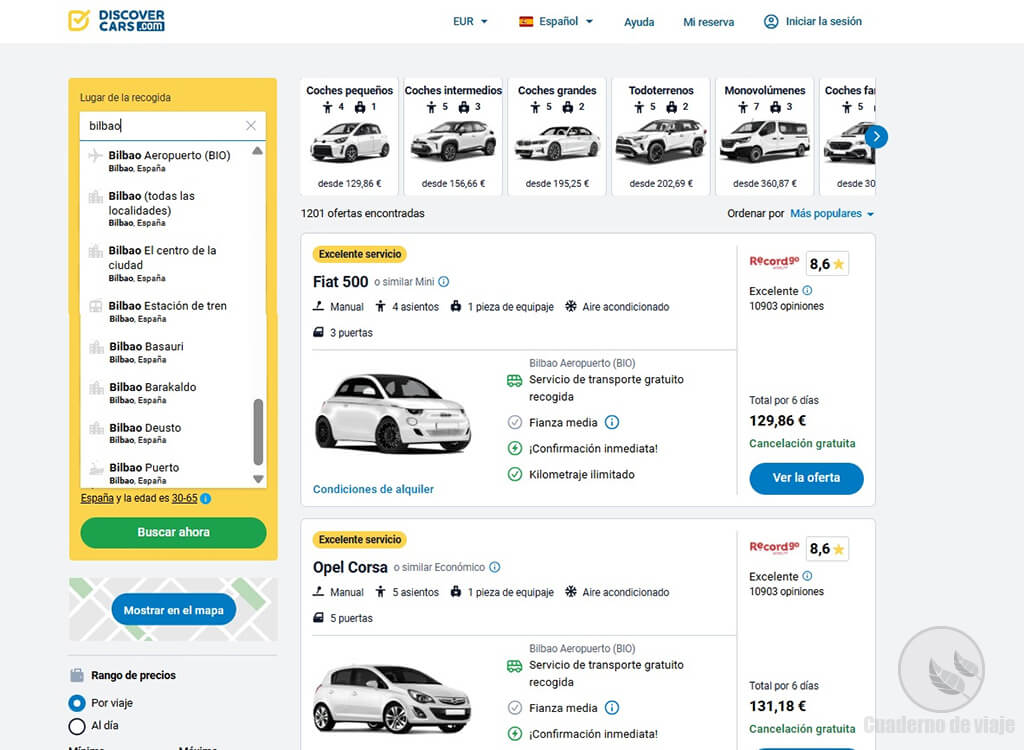Click Fianza media info icon in Fiat 500 offer

612,423
